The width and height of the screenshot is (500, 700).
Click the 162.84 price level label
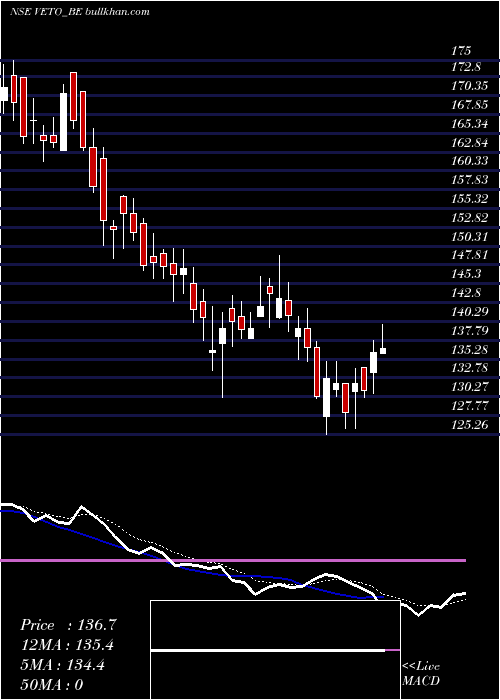470,142
